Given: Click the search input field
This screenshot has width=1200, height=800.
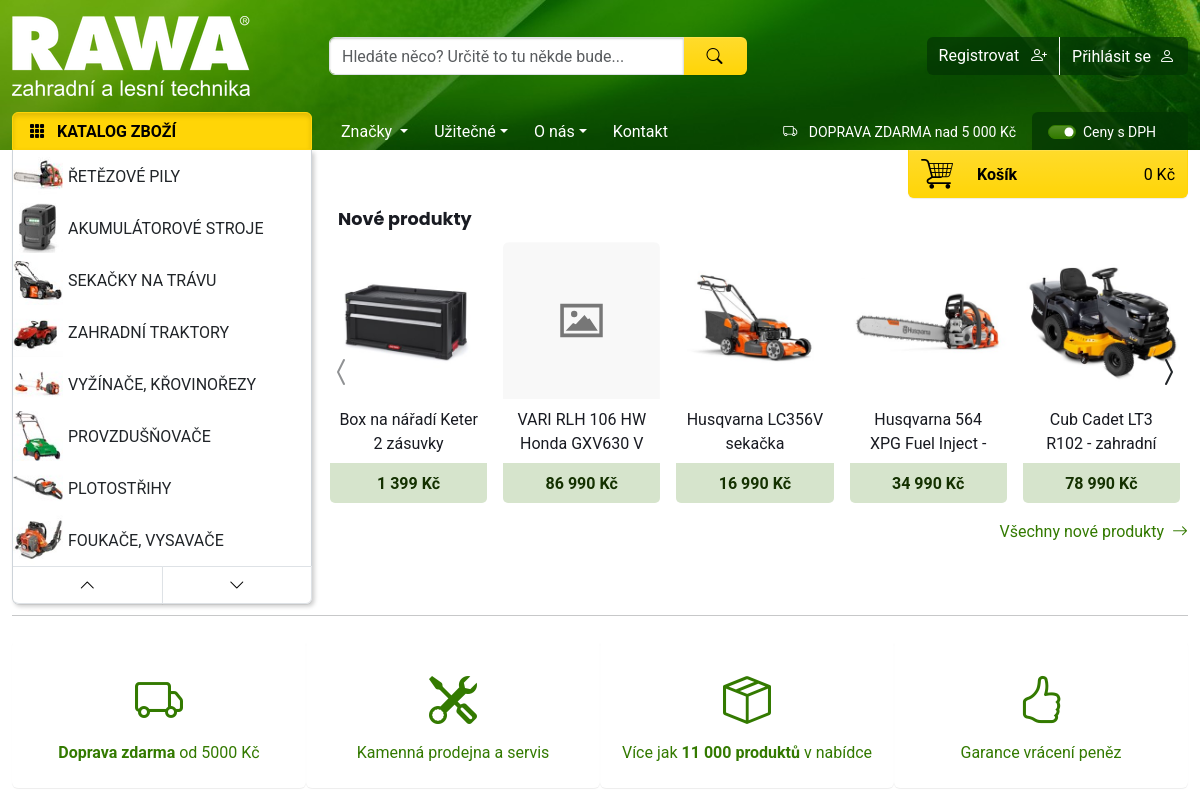Looking at the screenshot, I should pyautogui.click(x=505, y=56).
